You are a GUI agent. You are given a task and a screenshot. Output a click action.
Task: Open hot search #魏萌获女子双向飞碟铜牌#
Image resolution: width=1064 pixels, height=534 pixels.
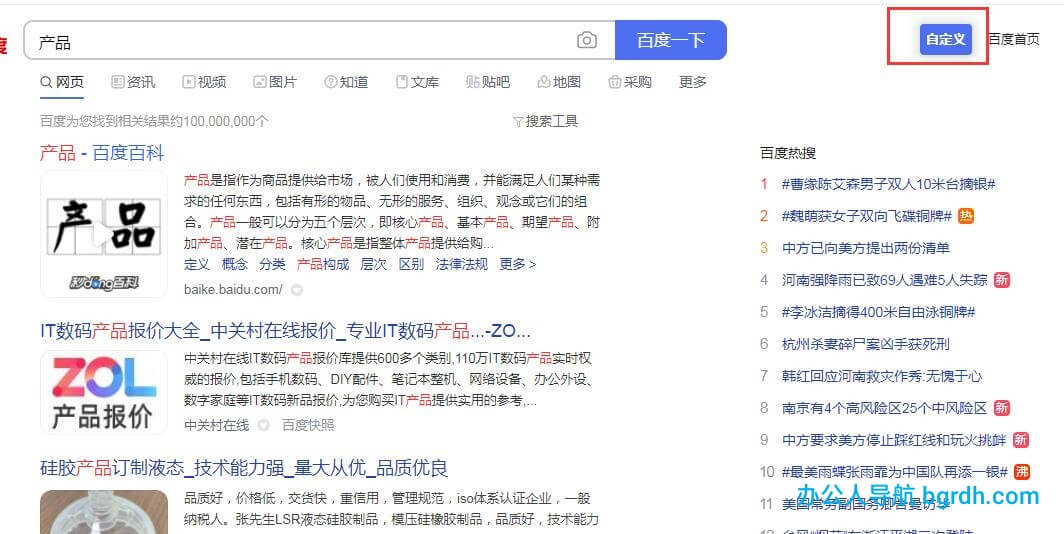(867, 216)
